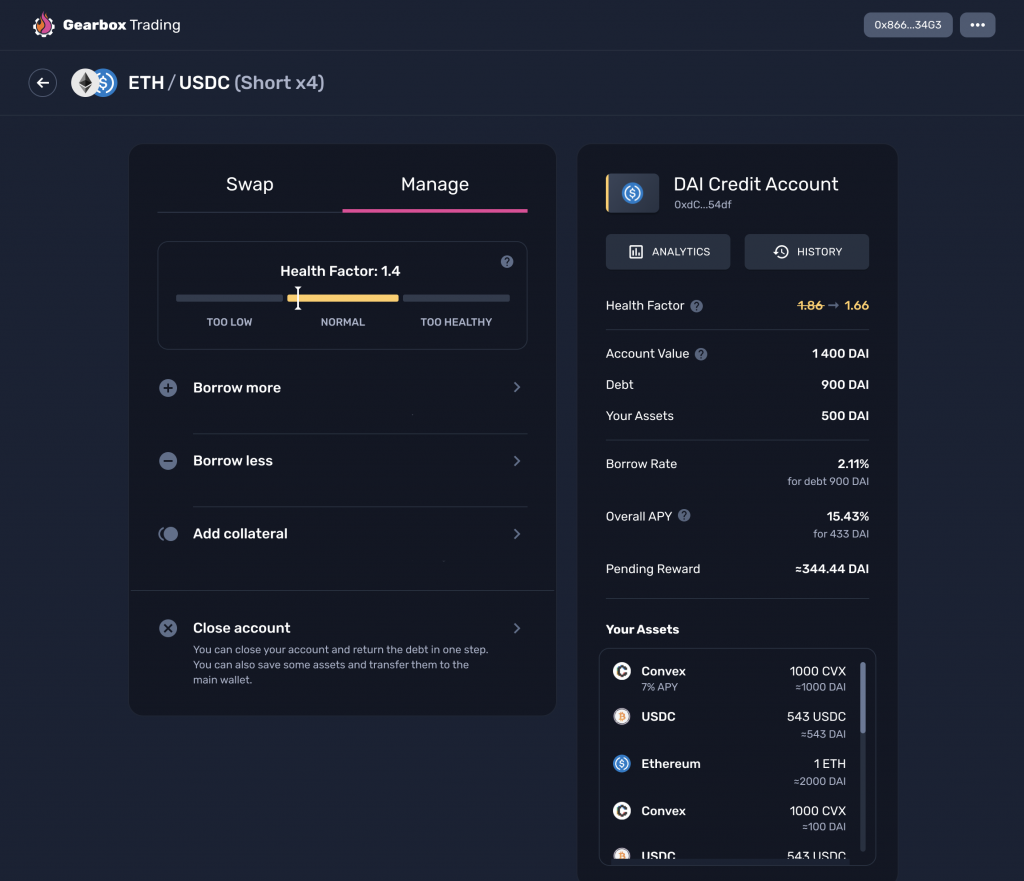1024x881 pixels.
Task: Open the HISTORY view
Action: point(807,252)
